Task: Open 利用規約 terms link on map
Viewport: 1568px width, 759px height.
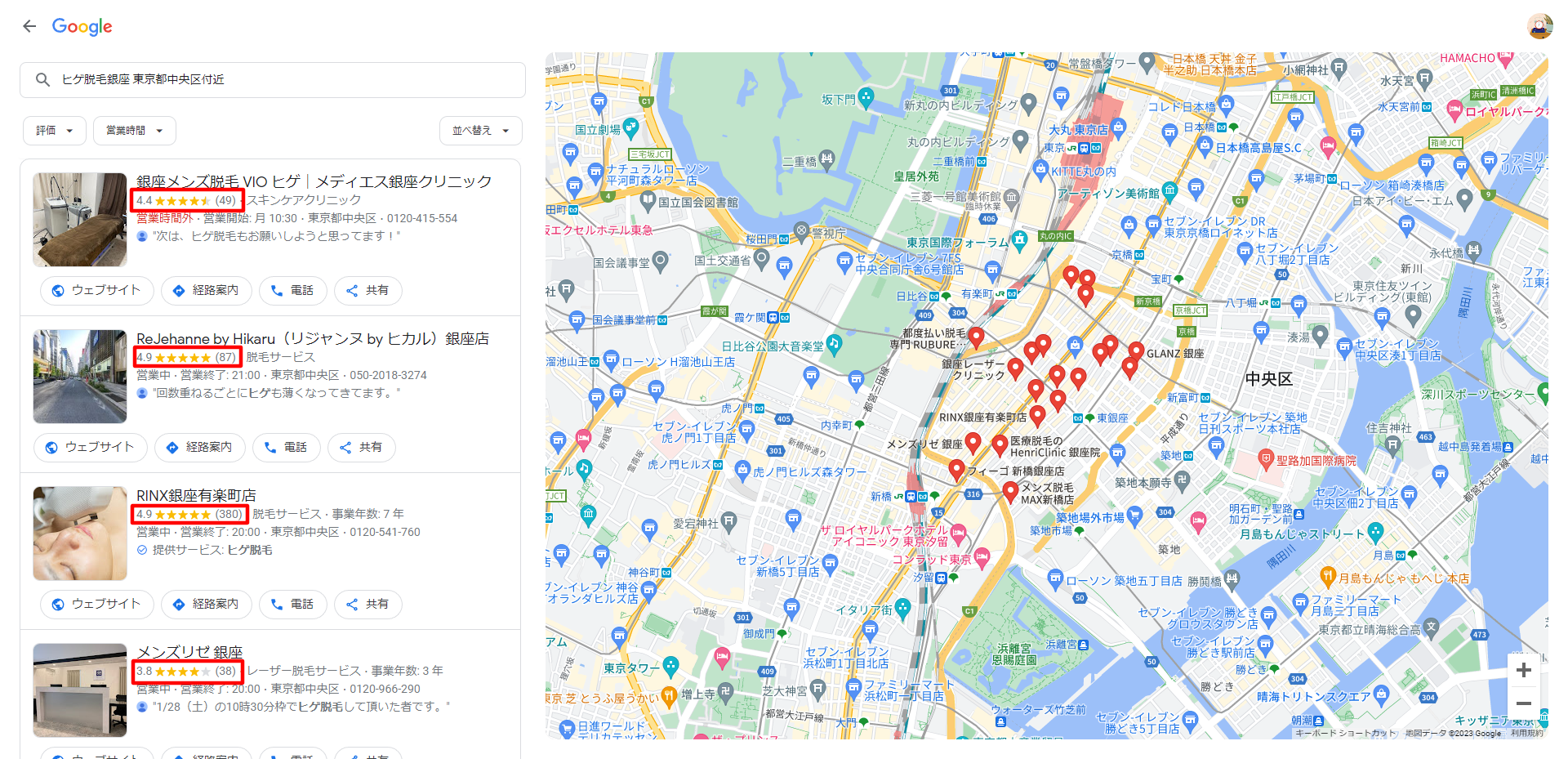Action: 1526,733
